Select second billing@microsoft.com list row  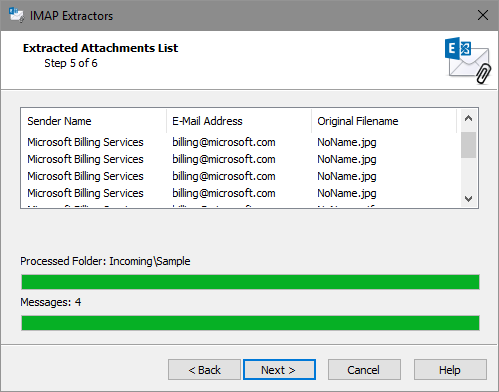tap(241, 159)
